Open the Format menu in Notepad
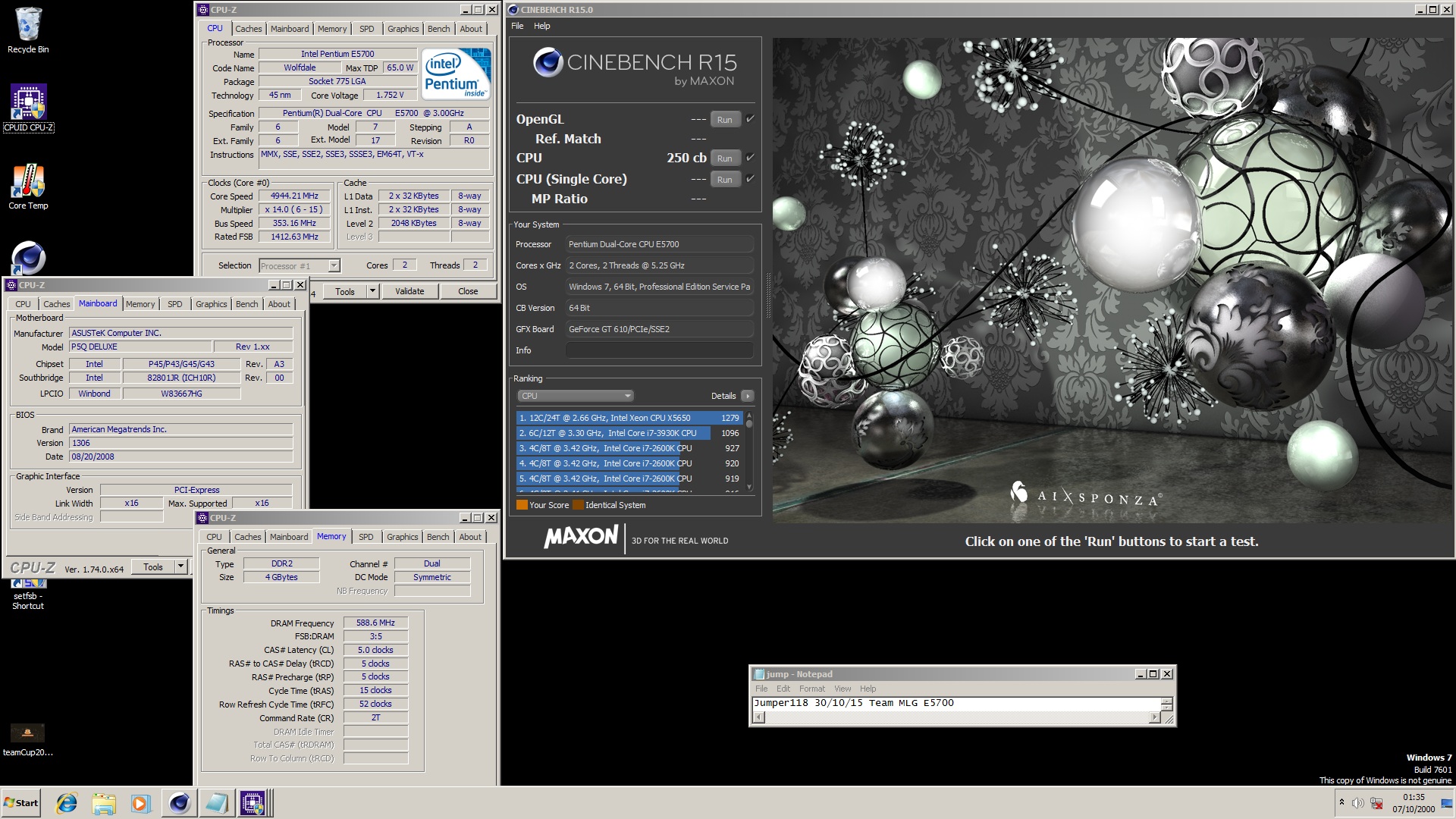1456x819 pixels. pos(811,689)
